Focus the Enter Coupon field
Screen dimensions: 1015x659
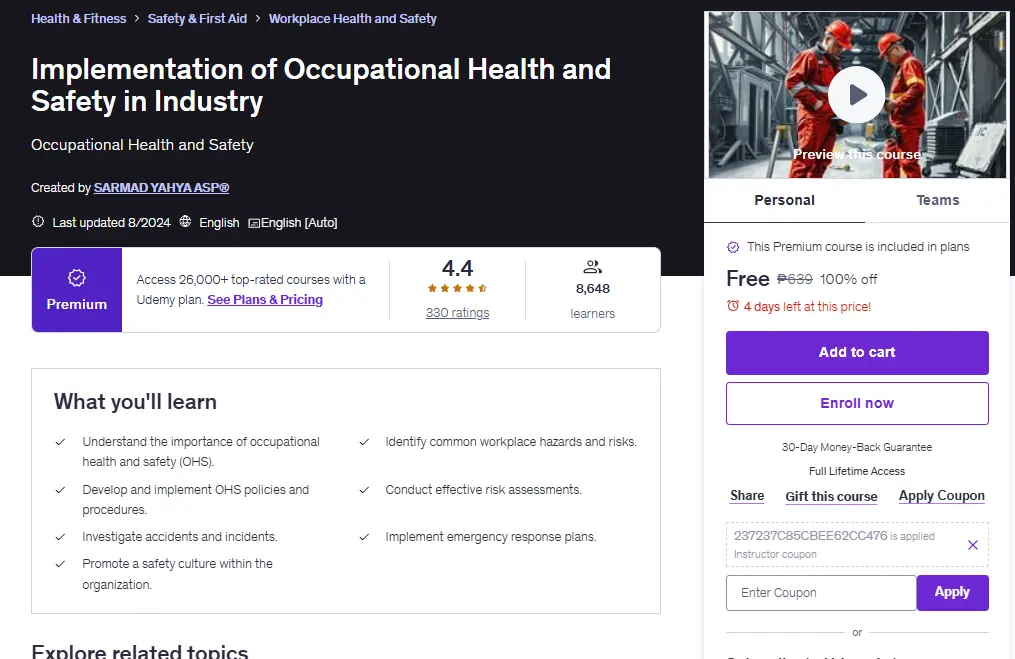[821, 593]
